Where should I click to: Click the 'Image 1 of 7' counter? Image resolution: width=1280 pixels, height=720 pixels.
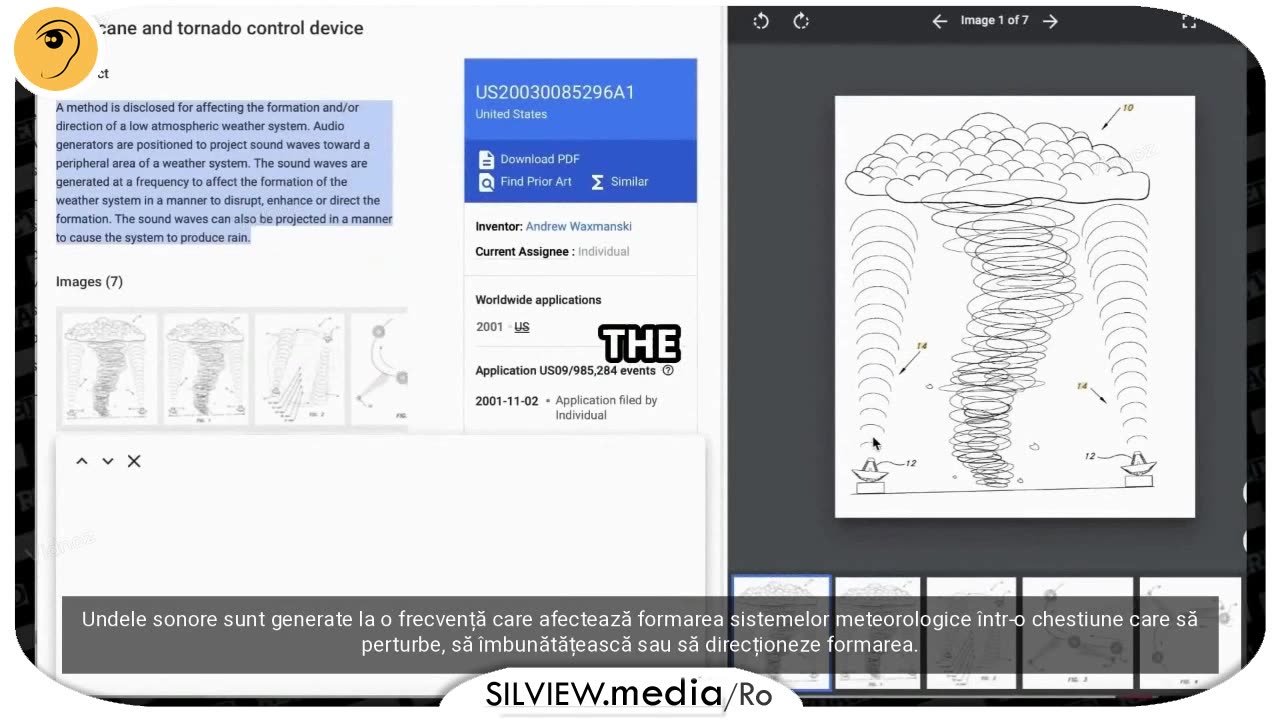pyautogui.click(x=994, y=20)
